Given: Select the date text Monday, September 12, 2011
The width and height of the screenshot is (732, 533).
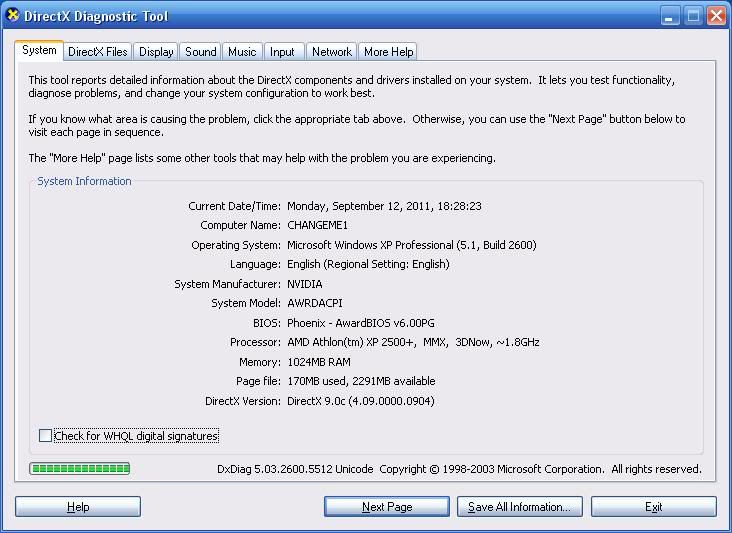Looking at the screenshot, I should coord(358,206).
